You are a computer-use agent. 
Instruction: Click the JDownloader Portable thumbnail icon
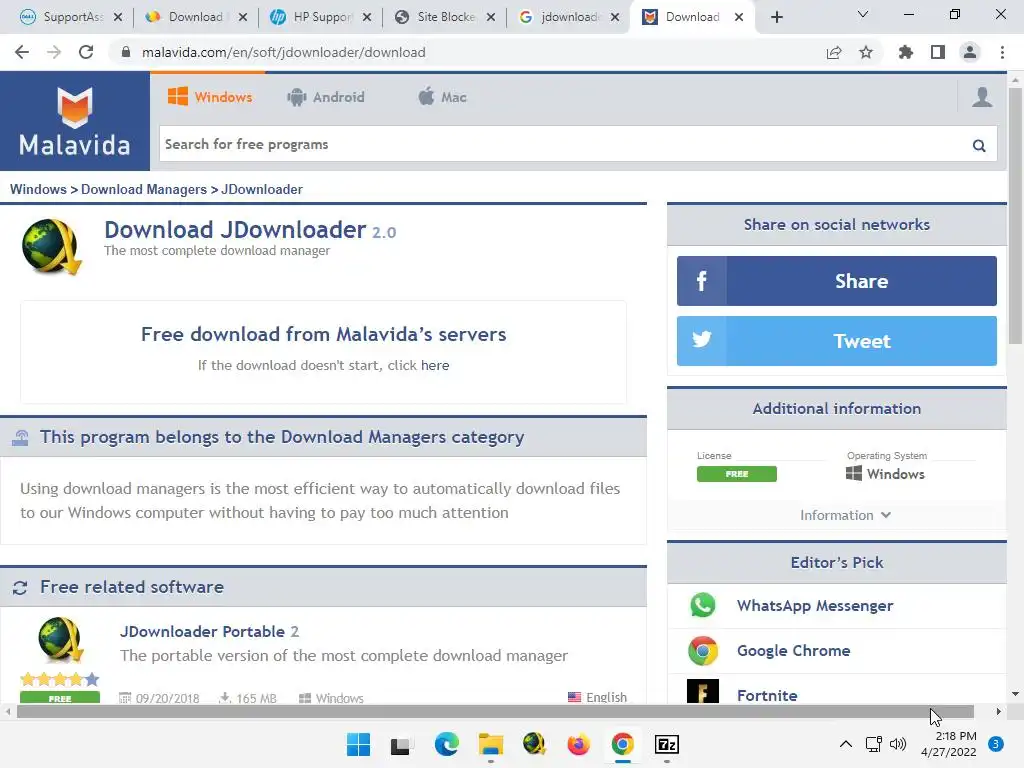60,640
